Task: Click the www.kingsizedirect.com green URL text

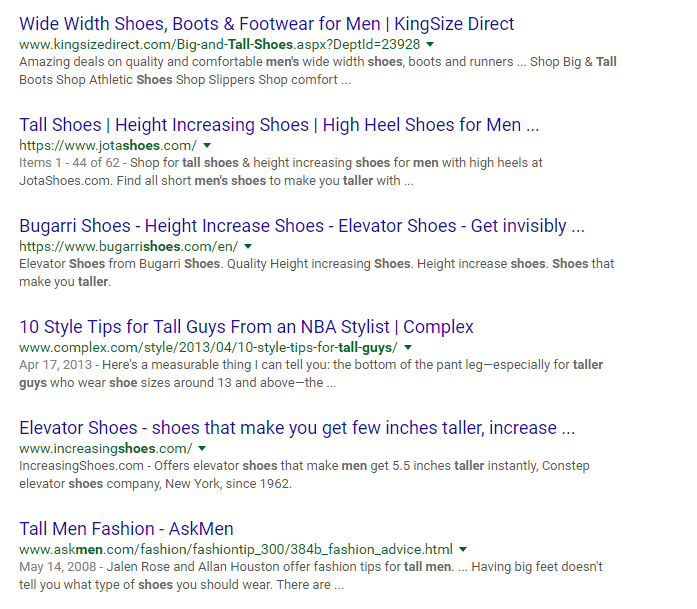Action: 220,44
